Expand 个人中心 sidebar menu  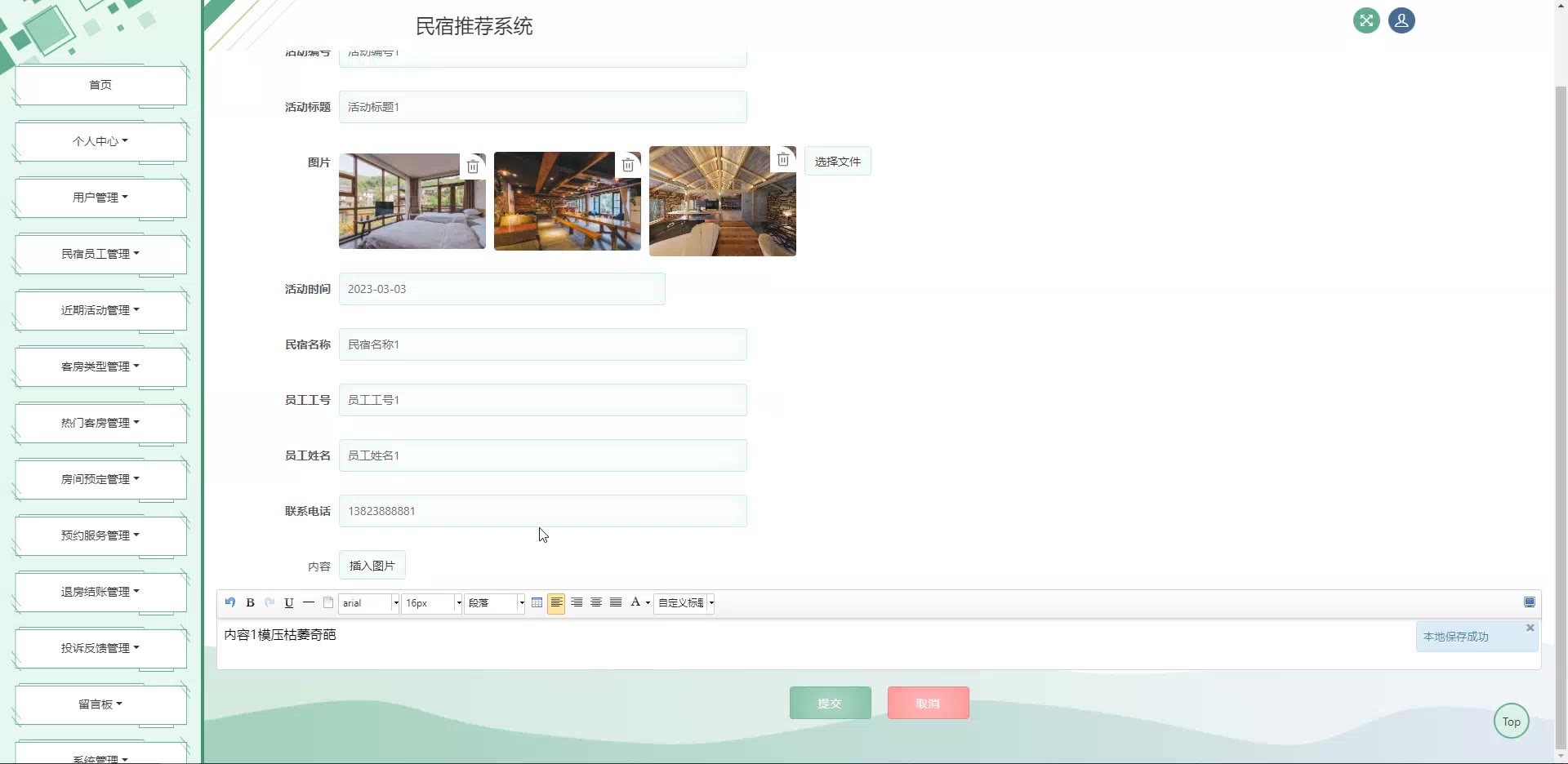(x=100, y=141)
